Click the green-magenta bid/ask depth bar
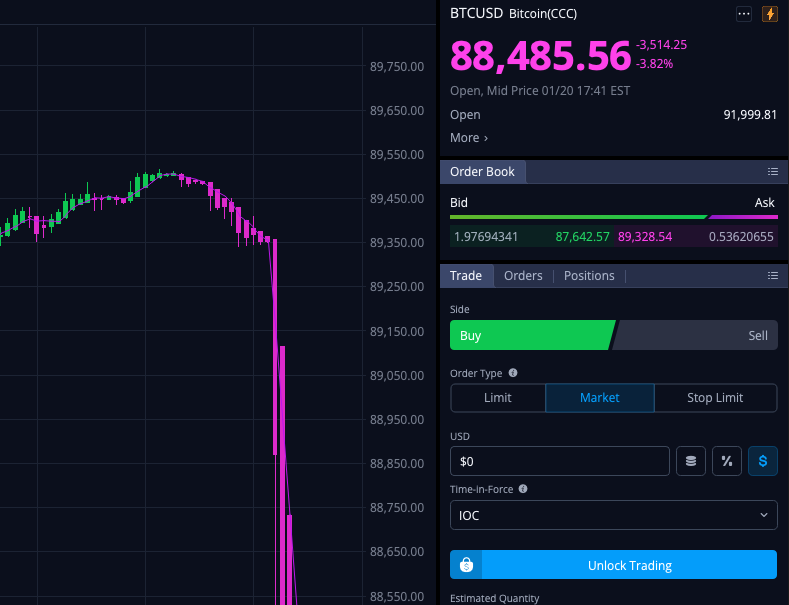Viewport: 789px width, 605px height. coord(613,217)
